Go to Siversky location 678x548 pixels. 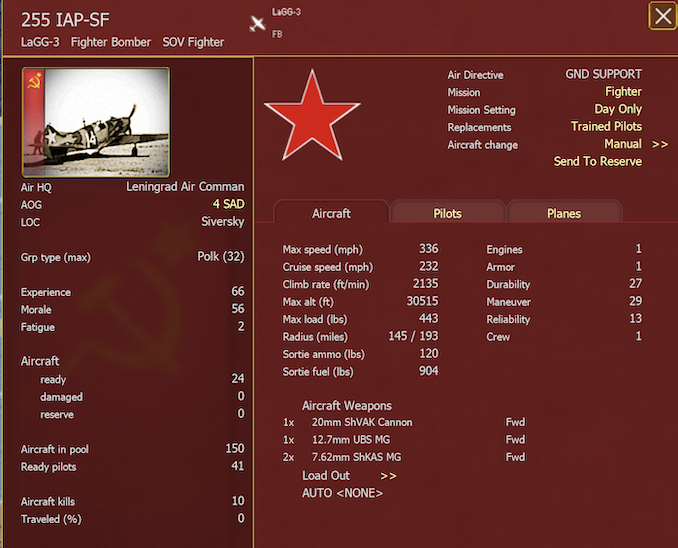pyautogui.click(x=223, y=221)
